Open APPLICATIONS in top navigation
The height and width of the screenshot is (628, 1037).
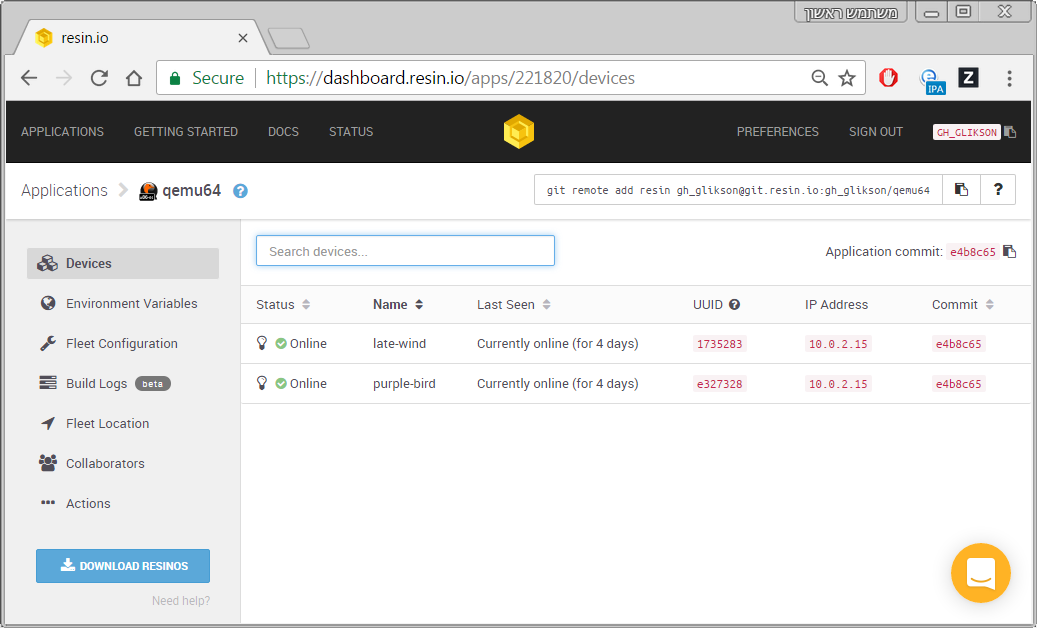[62, 132]
